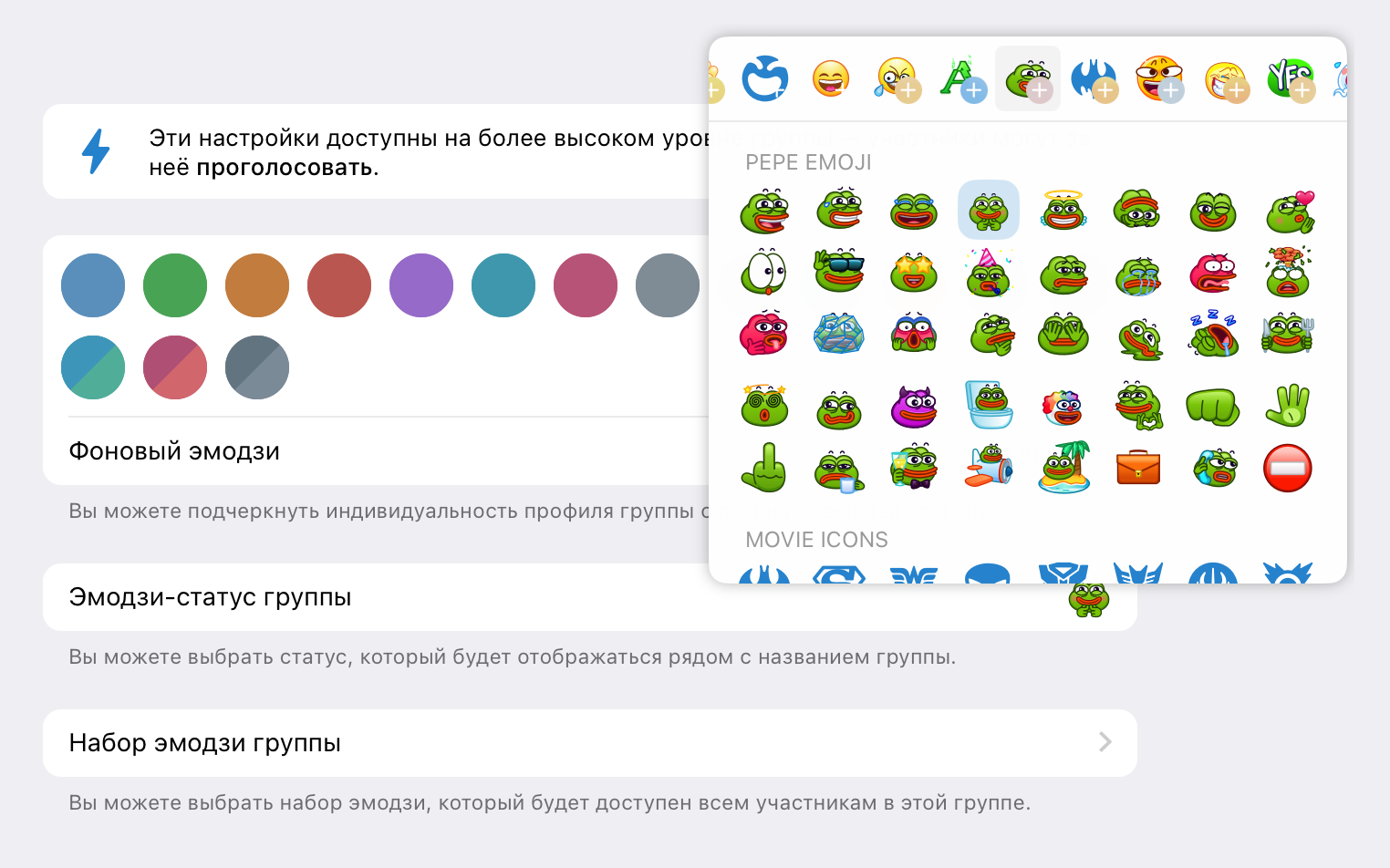1390x868 pixels.
Task: Open Фоновый эмодзи setting
Action: tap(376, 451)
